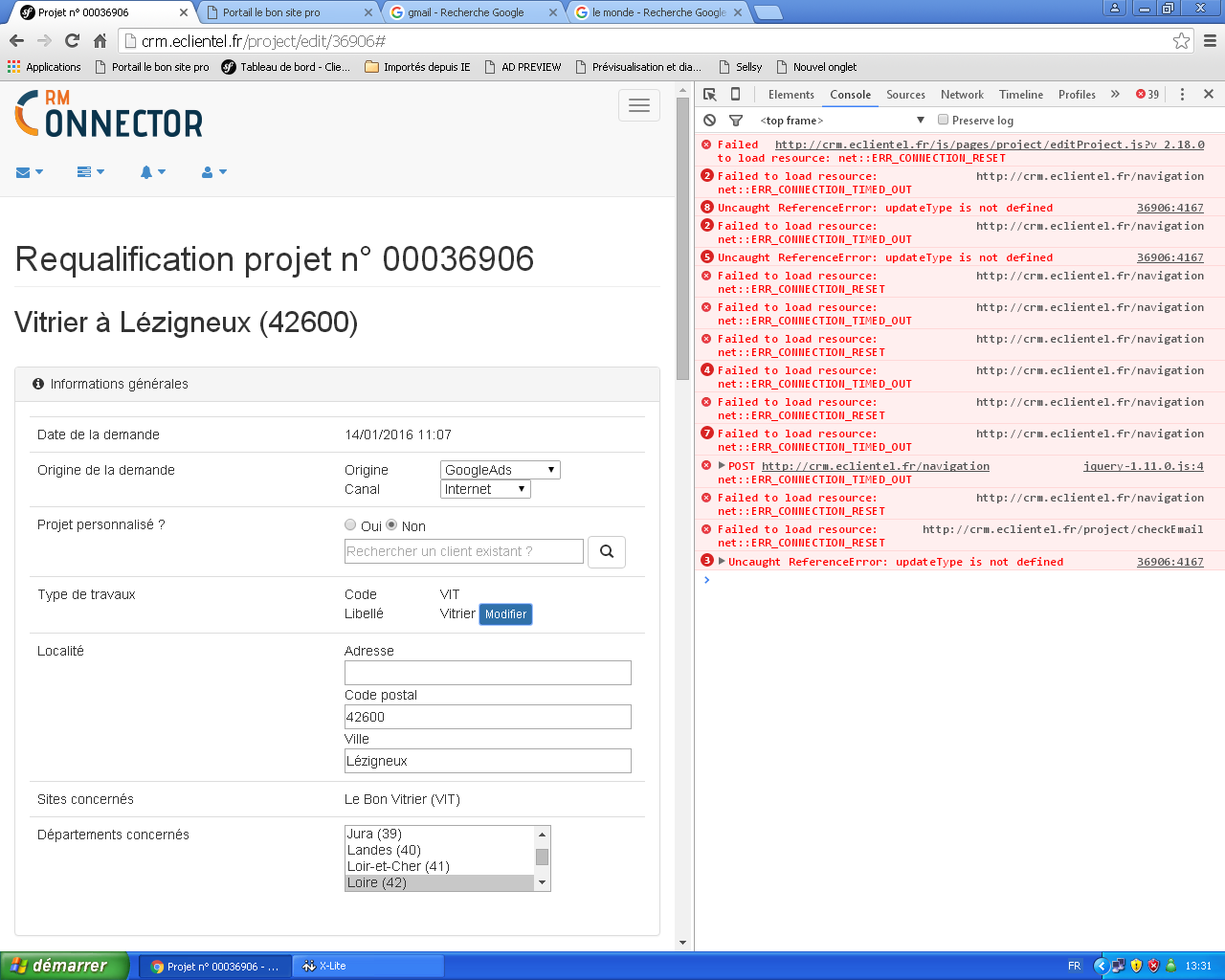Screen dimensions: 1225x980
Task: Switch to the Timeline tab
Action: pyautogui.click(x=1021, y=94)
